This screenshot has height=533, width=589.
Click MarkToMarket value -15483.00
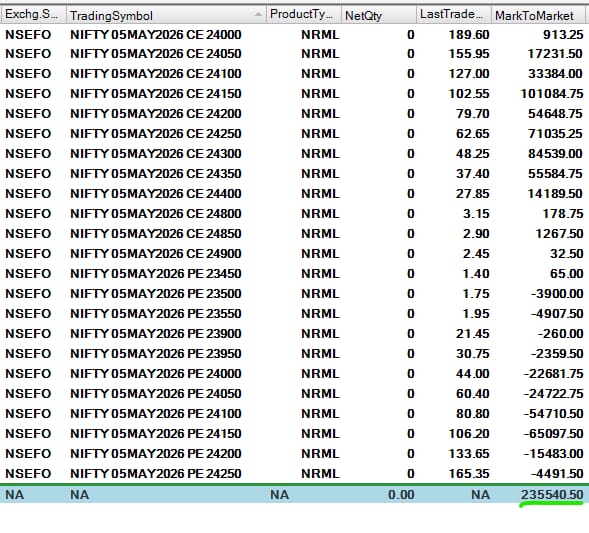coord(554,453)
